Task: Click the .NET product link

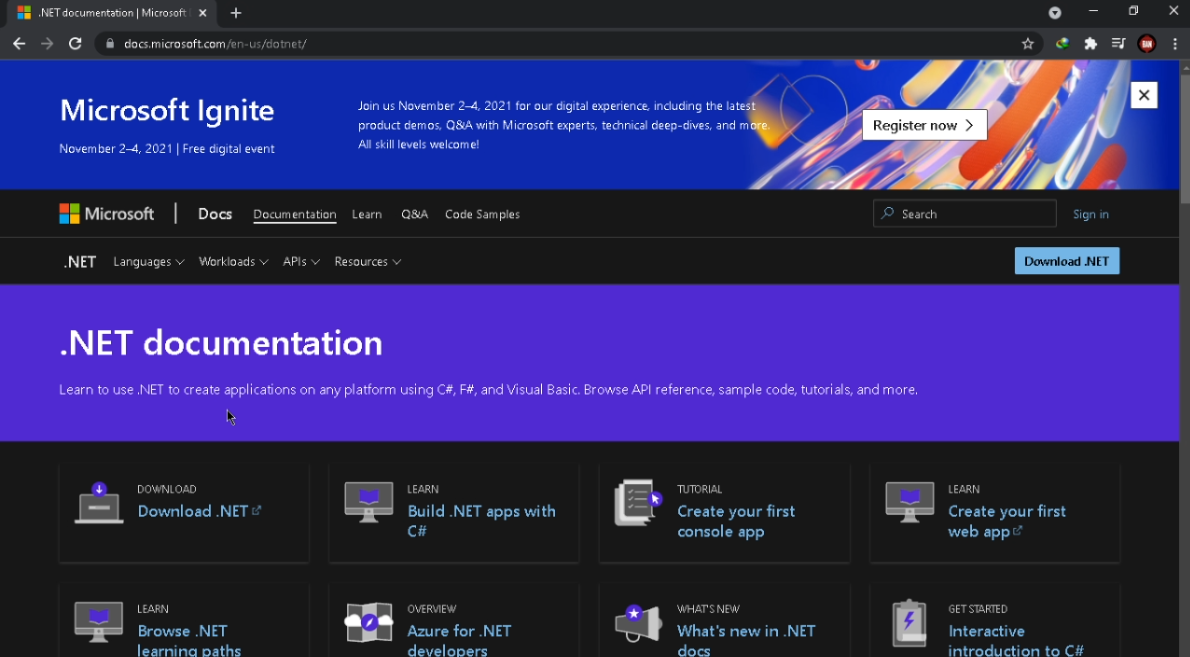Action: coord(80,262)
